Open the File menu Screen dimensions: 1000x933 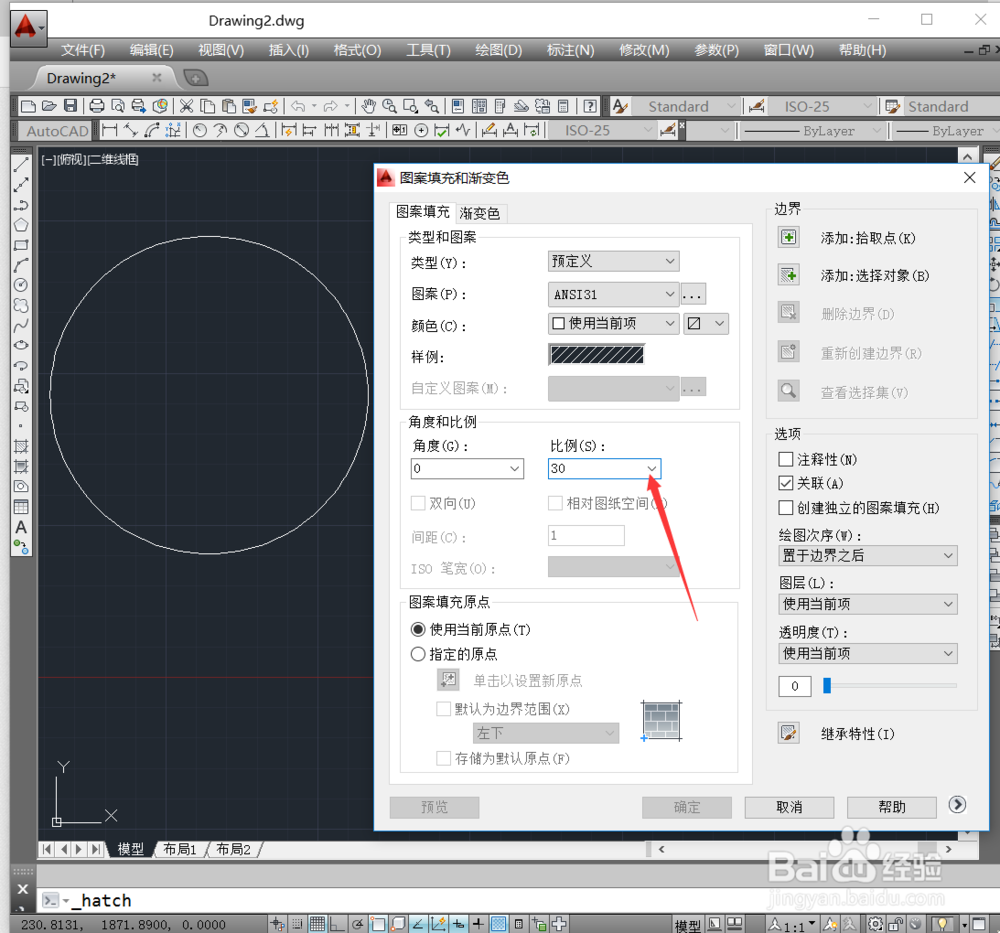tap(83, 50)
